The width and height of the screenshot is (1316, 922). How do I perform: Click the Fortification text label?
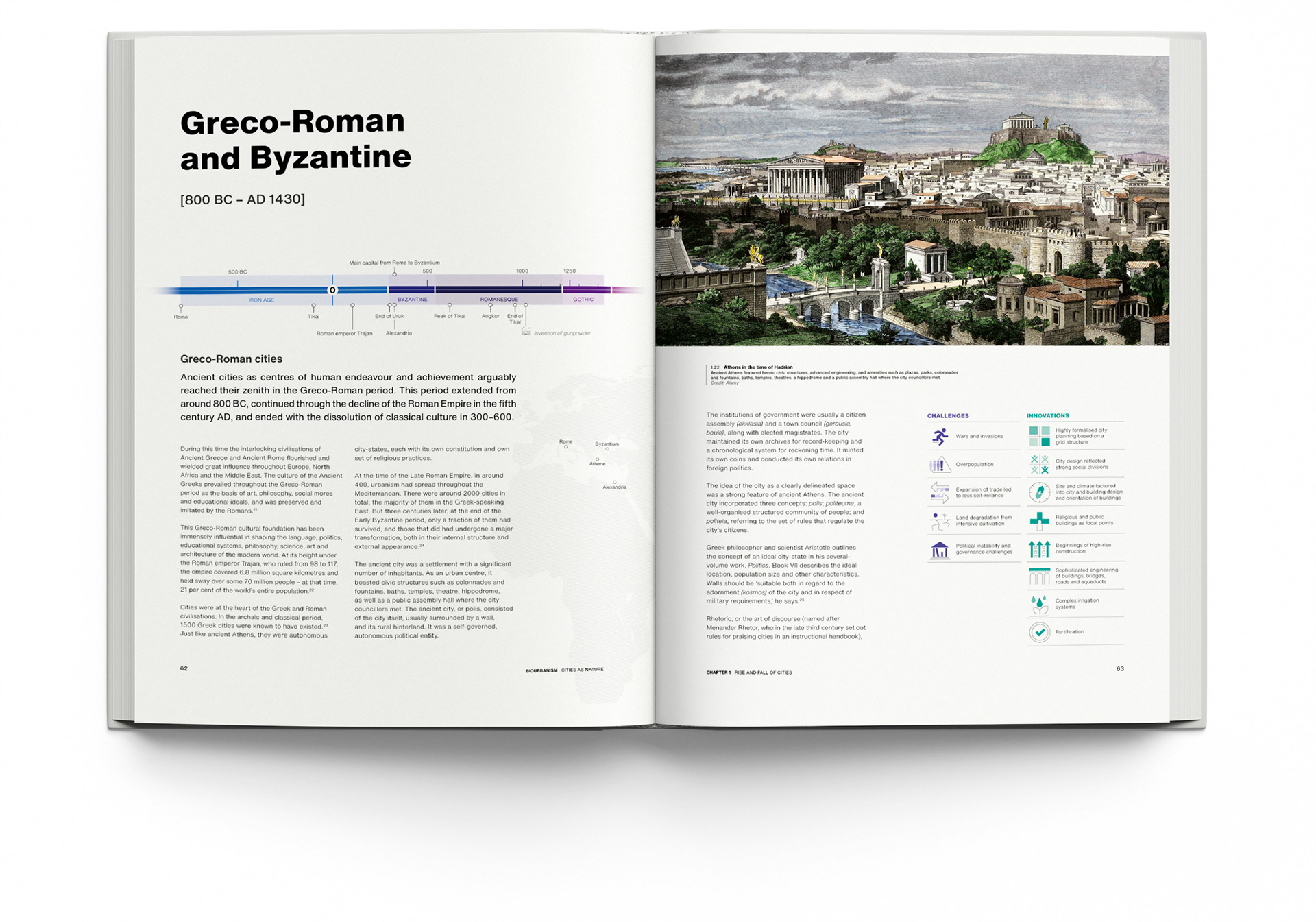[1069, 632]
